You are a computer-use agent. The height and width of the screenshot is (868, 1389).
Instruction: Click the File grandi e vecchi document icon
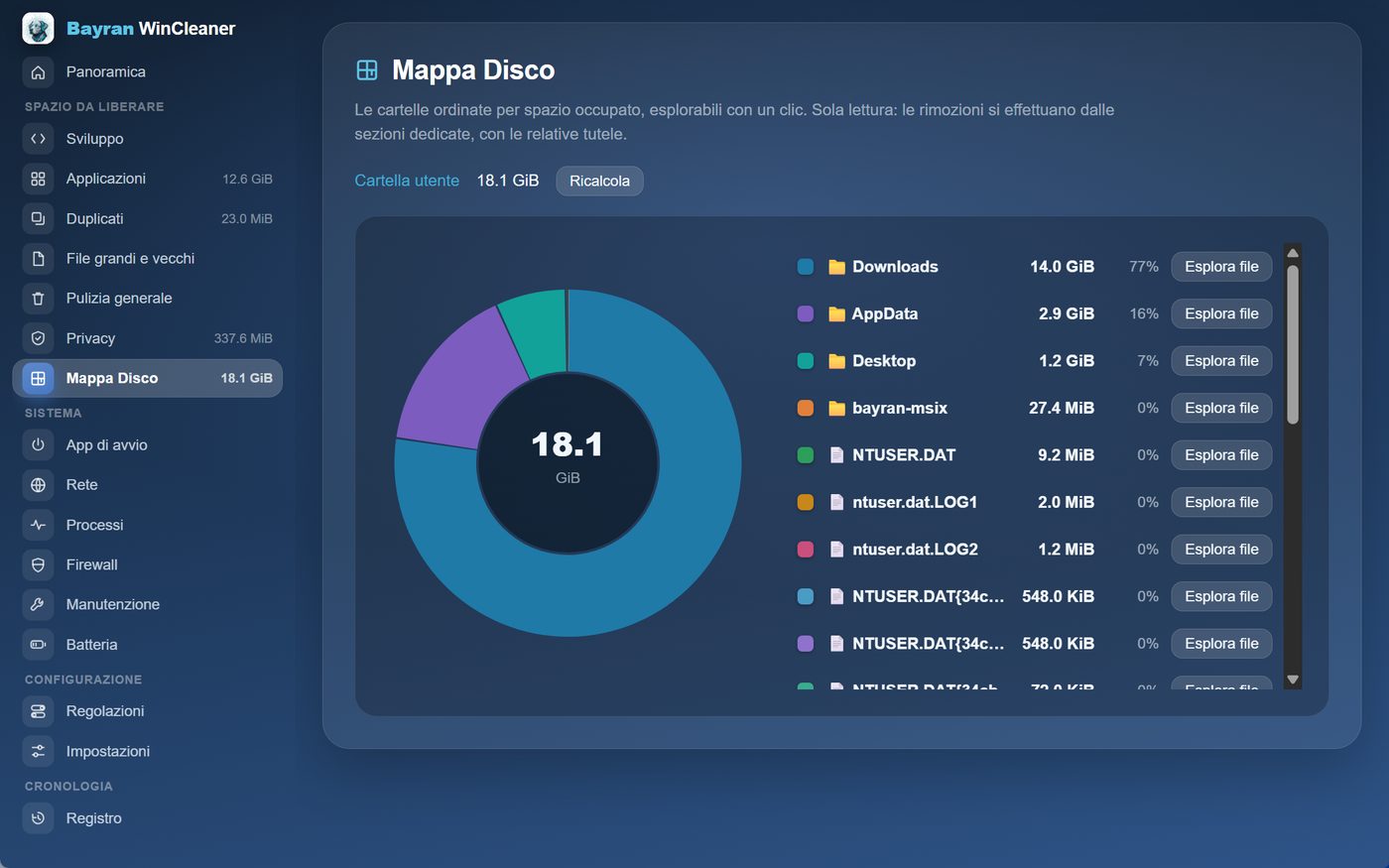click(38, 259)
